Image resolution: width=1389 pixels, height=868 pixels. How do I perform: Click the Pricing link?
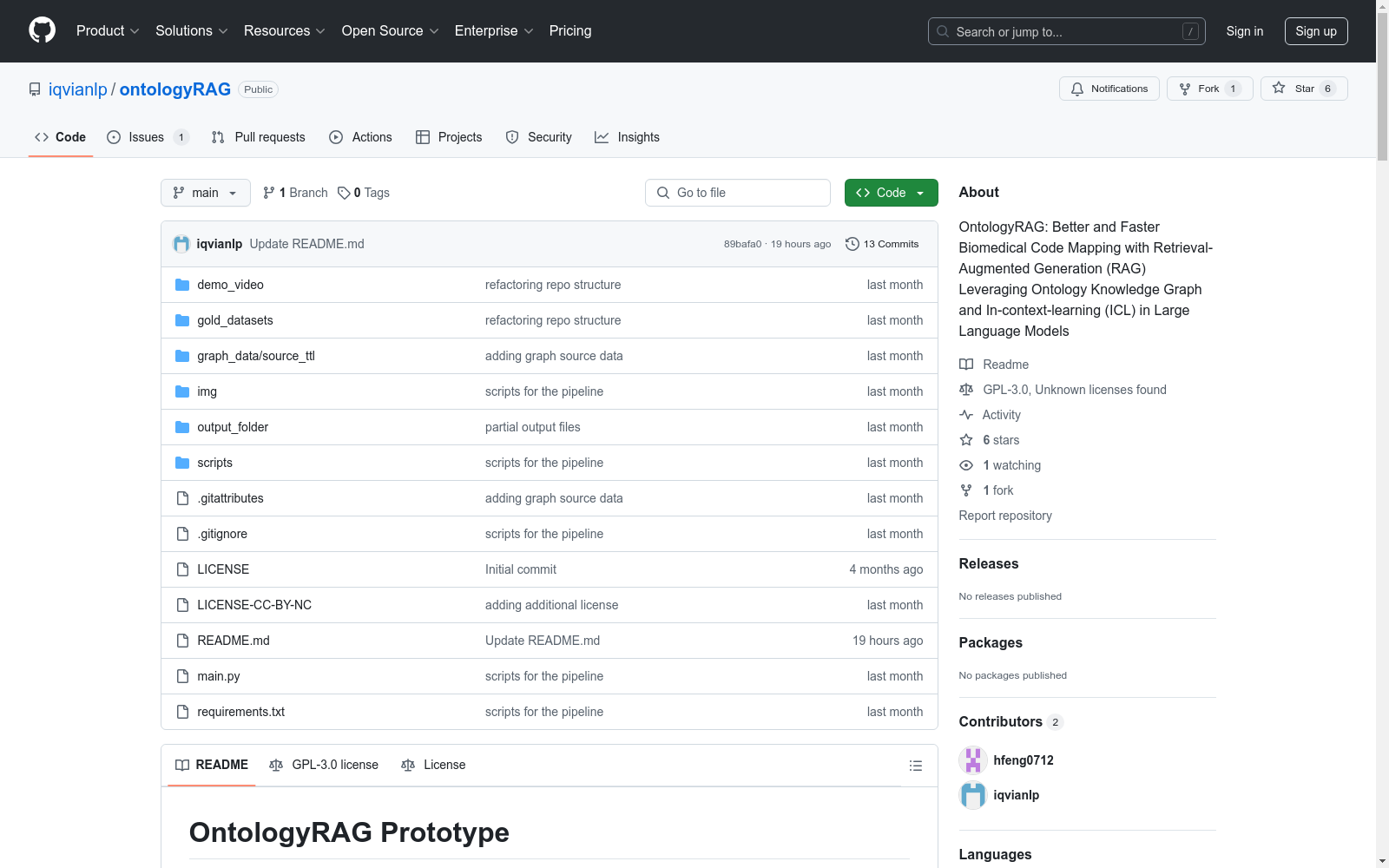(x=570, y=31)
